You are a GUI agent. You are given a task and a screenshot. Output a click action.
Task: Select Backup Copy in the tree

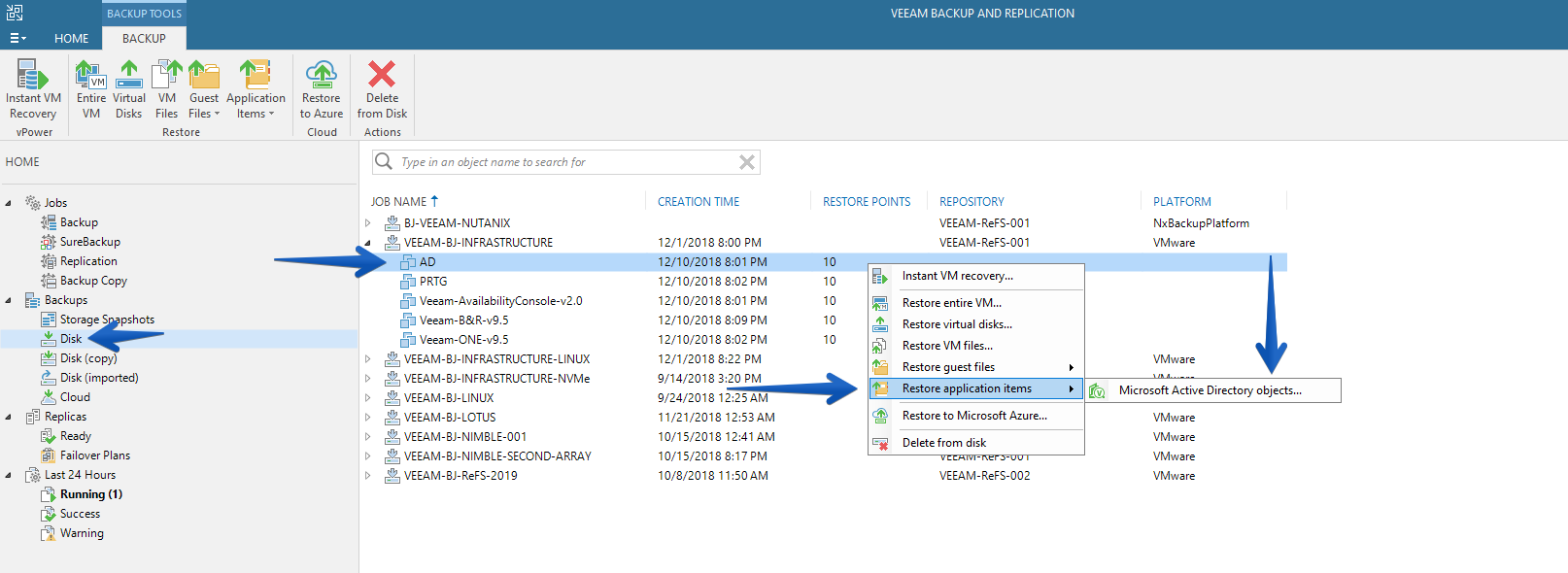tap(93, 281)
